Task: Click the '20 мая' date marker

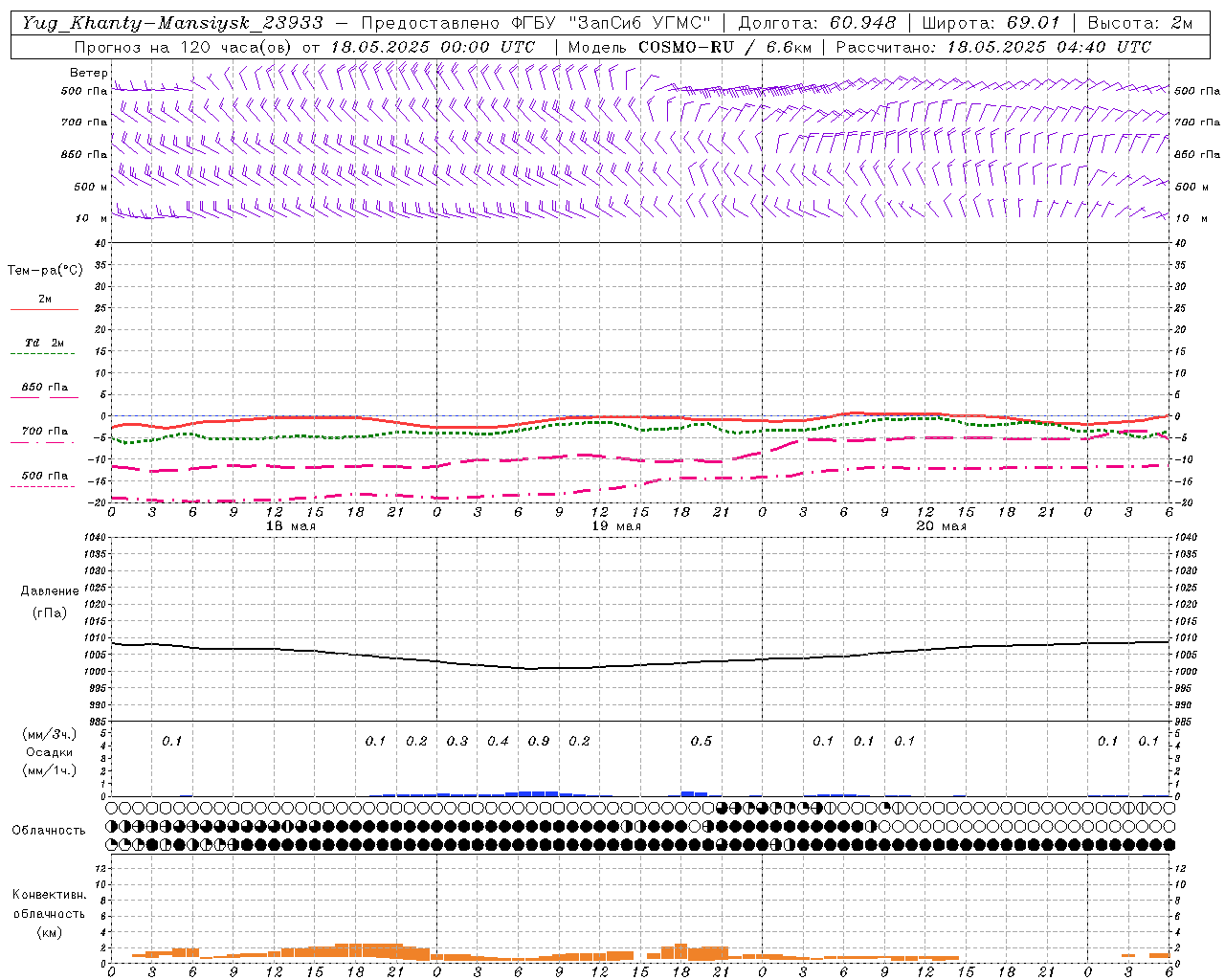Action: tap(941, 526)
